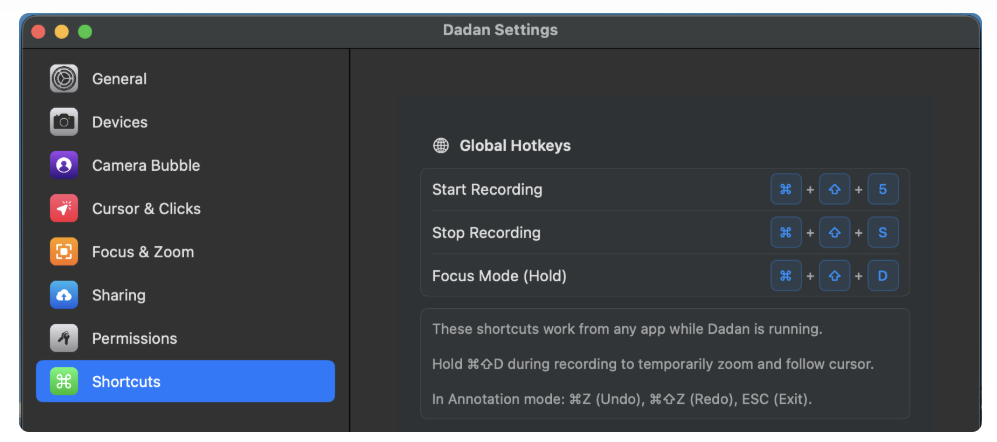Open the Sharing settings section
Viewport: 997px width, 442px height.
(185, 295)
